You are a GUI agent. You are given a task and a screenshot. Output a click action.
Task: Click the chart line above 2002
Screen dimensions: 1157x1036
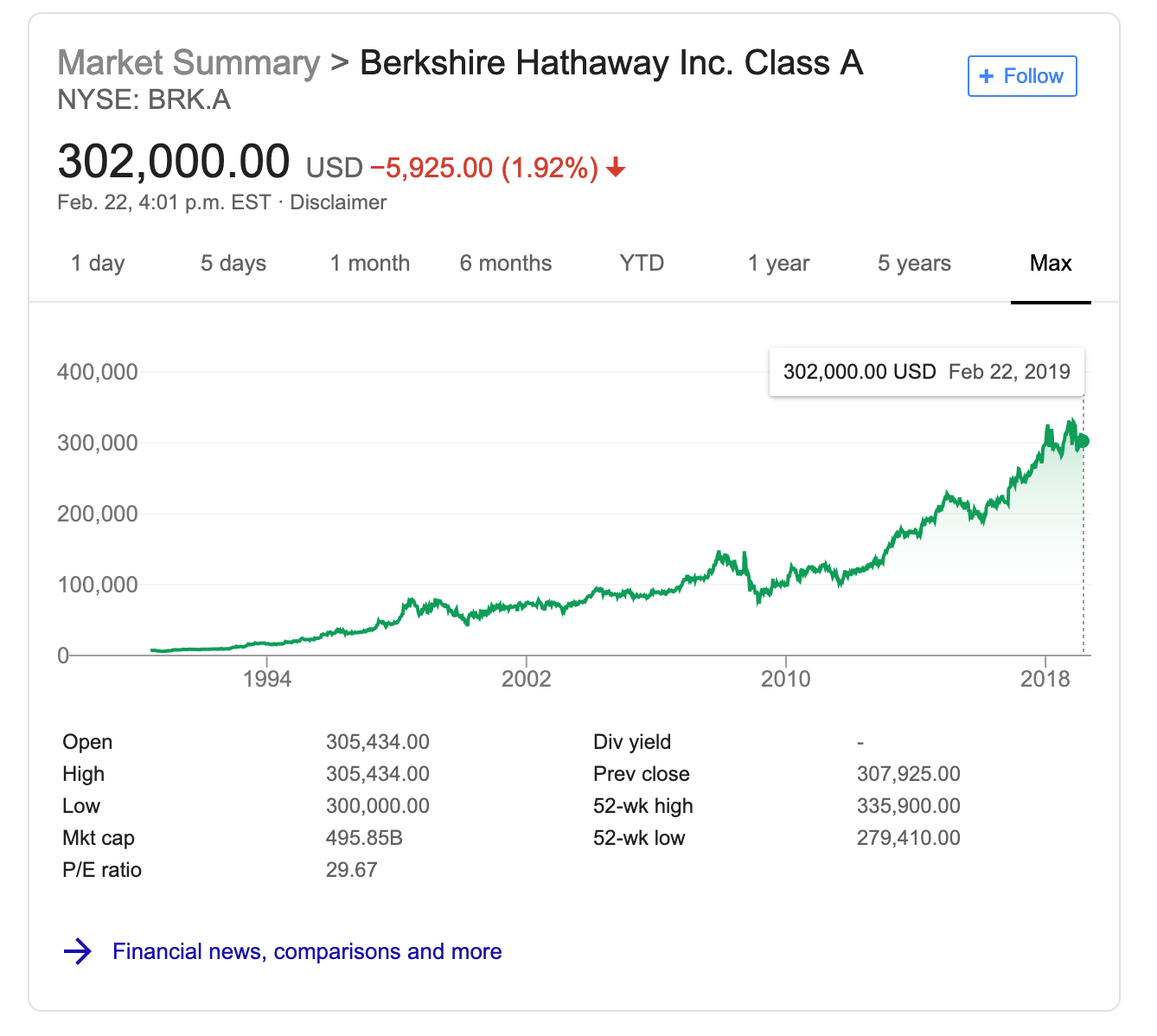[526, 604]
